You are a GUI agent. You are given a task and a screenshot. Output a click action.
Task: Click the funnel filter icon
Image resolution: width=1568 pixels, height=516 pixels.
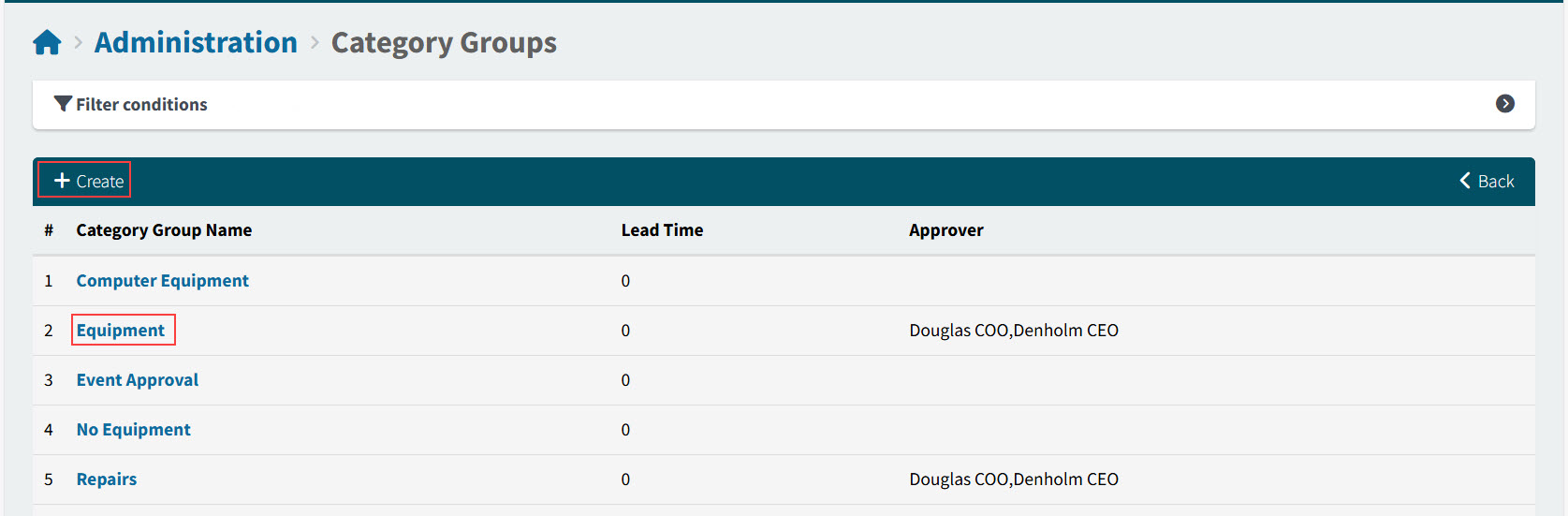(x=63, y=104)
